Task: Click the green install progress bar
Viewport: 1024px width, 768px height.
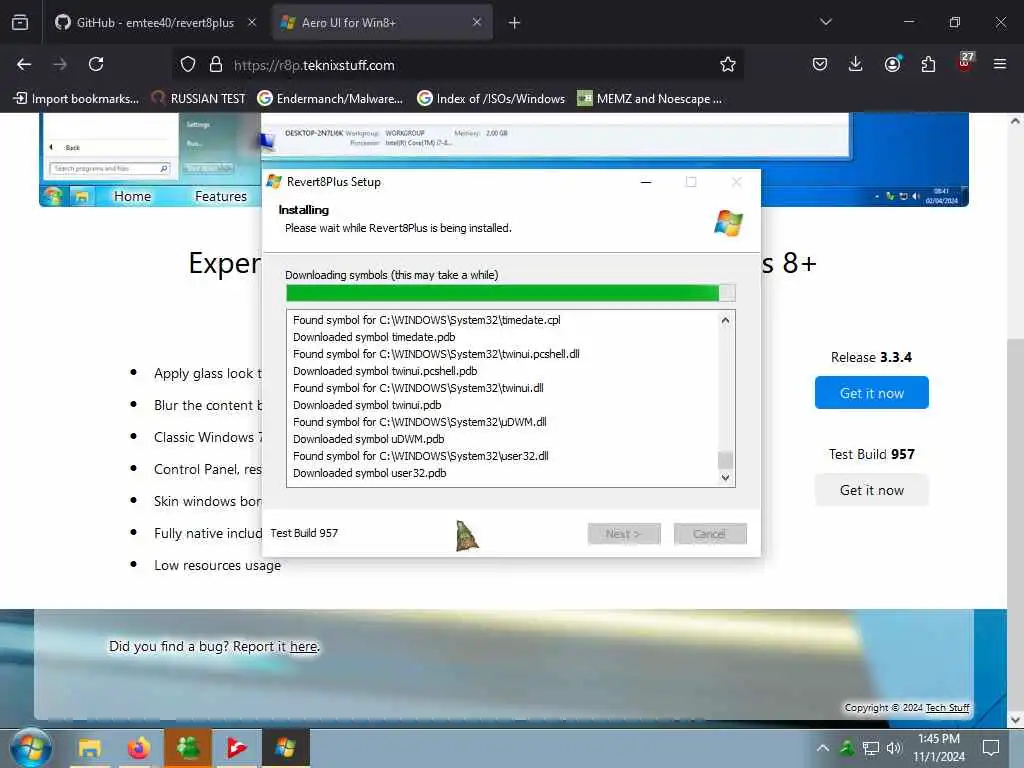Action: [x=511, y=293]
